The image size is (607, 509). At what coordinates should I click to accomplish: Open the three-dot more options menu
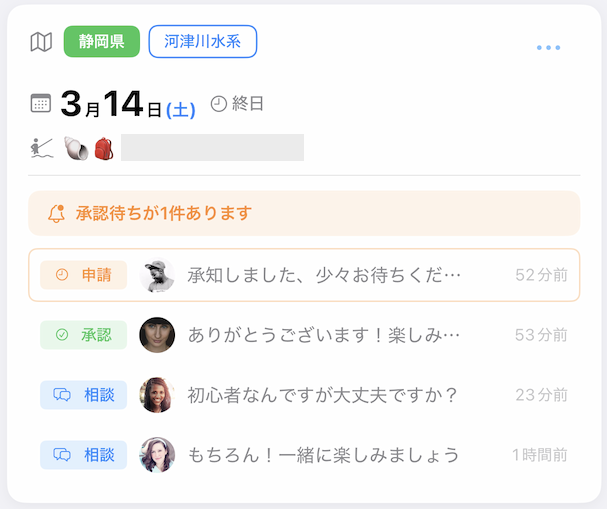pos(548,47)
